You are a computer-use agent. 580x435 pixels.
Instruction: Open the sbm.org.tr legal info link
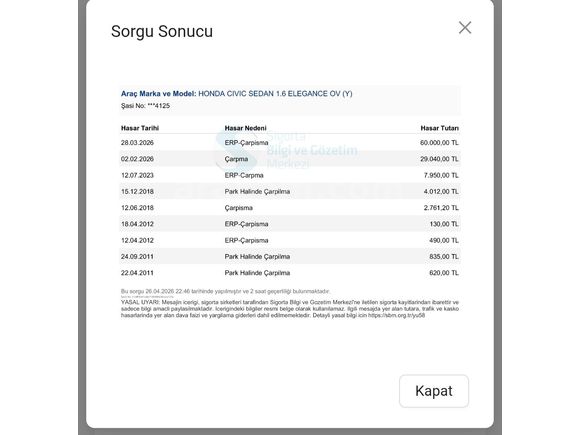pyautogui.click(x=396, y=316)
